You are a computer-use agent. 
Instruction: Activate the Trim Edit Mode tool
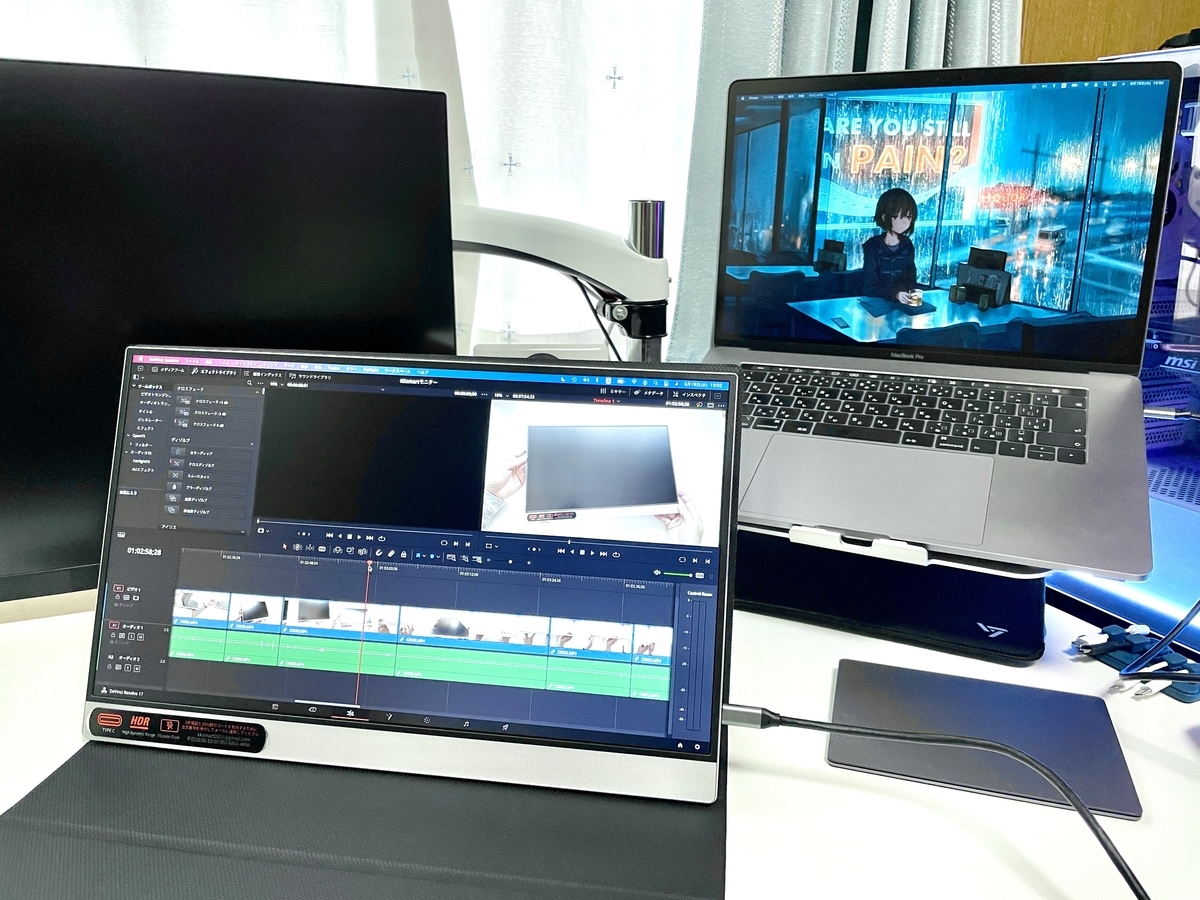point(298,547)
